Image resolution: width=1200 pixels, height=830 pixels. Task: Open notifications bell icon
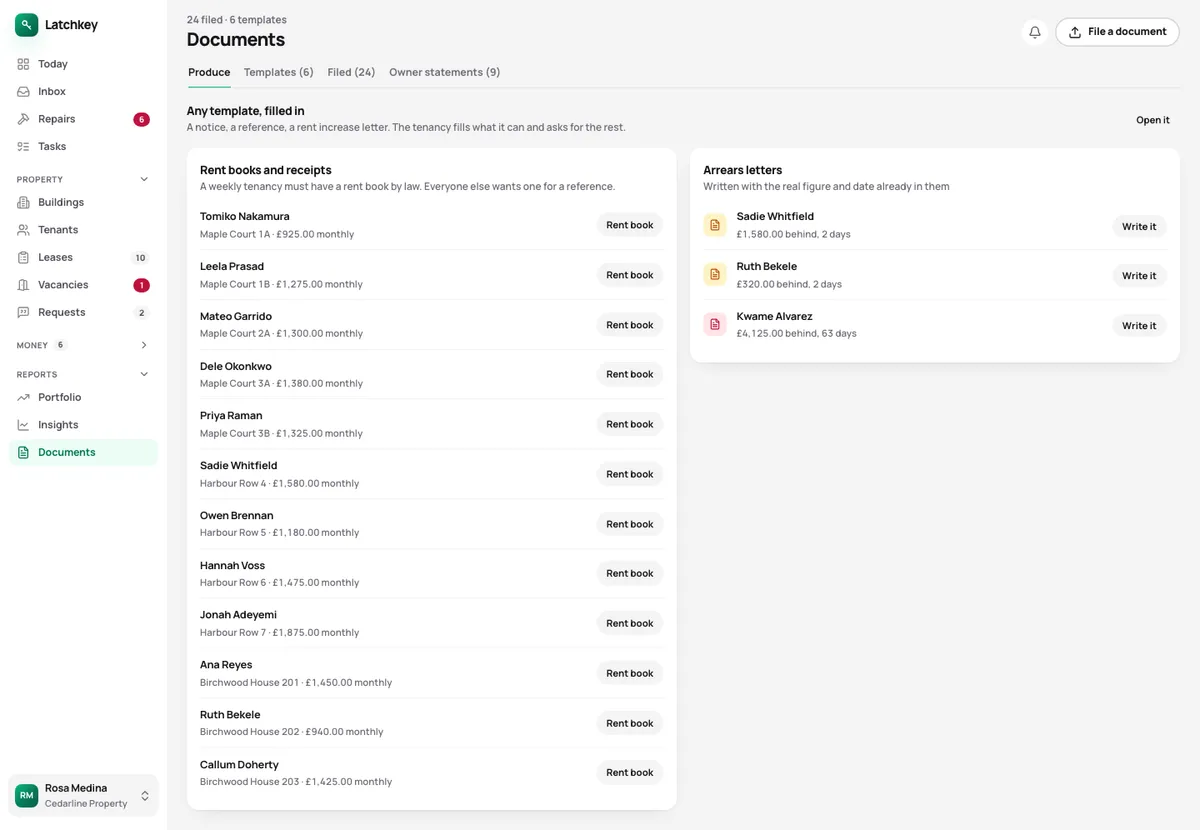[1035, 32]
